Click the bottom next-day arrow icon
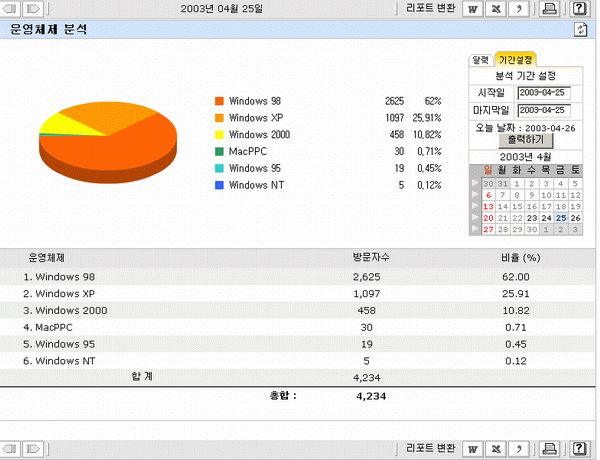Viewport: 600px width, 460px height. coord(33,449)
